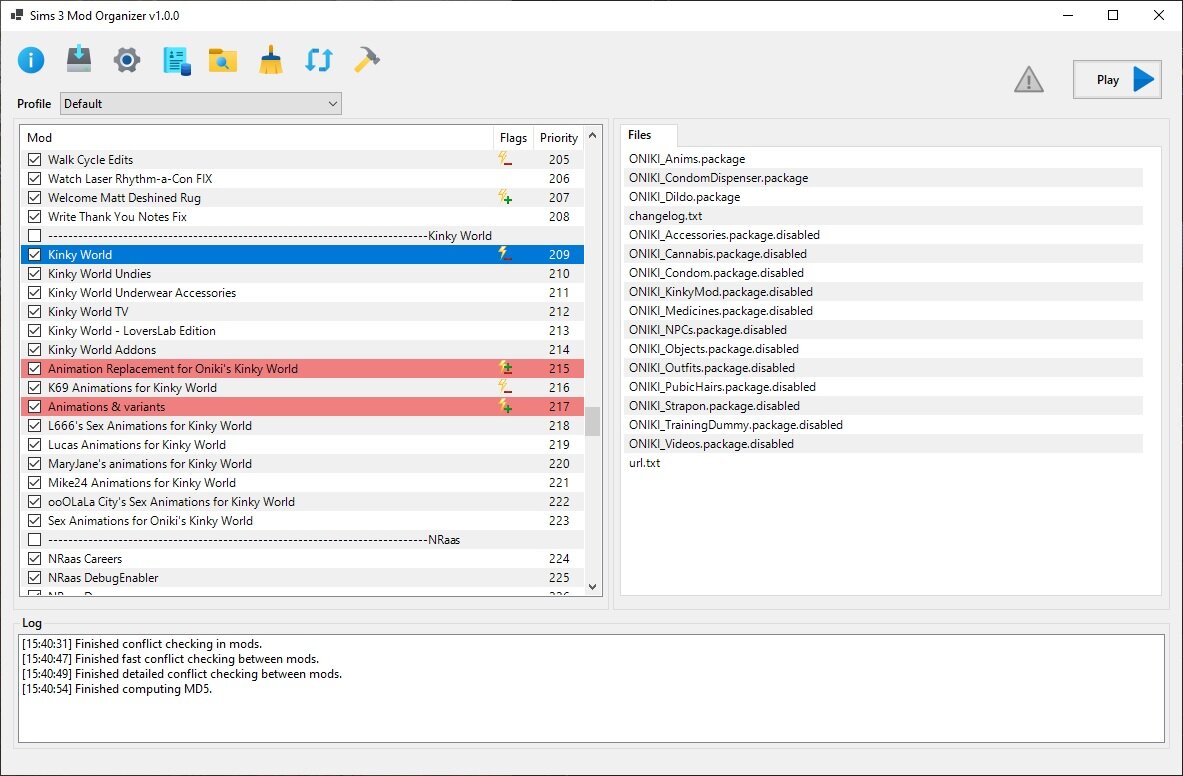Click flag icon on Welcome Matt Deshined Rug
Screen dimensions: 1183x776
pyautogui.click(x=505, y=198)
